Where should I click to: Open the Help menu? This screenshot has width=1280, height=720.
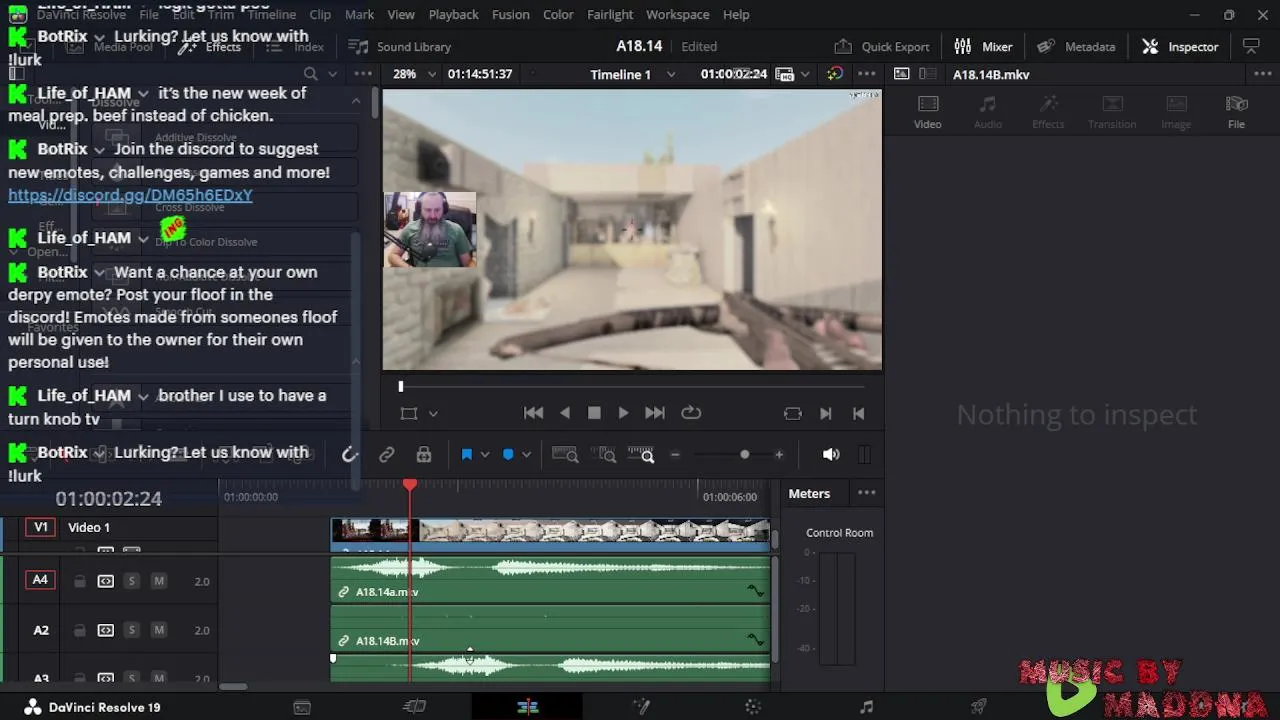coord(736,15)
